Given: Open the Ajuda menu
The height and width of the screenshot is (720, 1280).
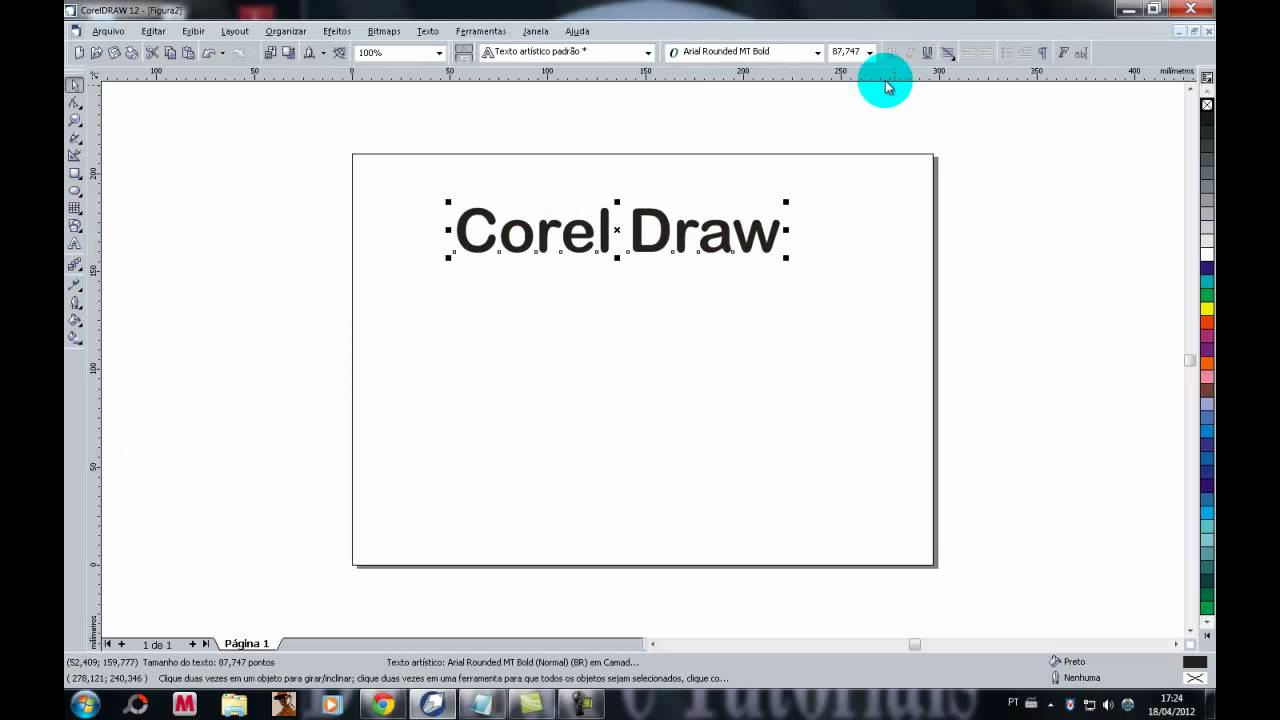Looking at the screenshot, I should click(577, 31).
